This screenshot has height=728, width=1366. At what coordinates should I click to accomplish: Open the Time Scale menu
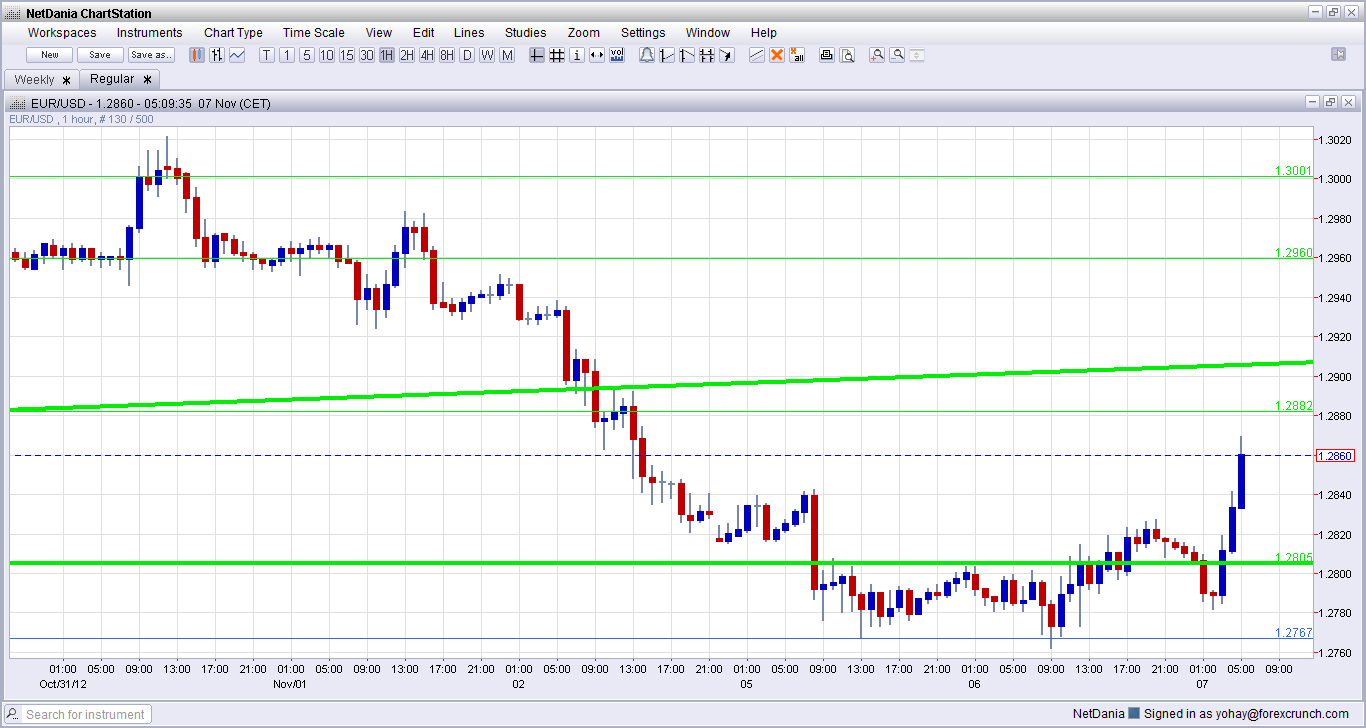[x=314, y=33]
